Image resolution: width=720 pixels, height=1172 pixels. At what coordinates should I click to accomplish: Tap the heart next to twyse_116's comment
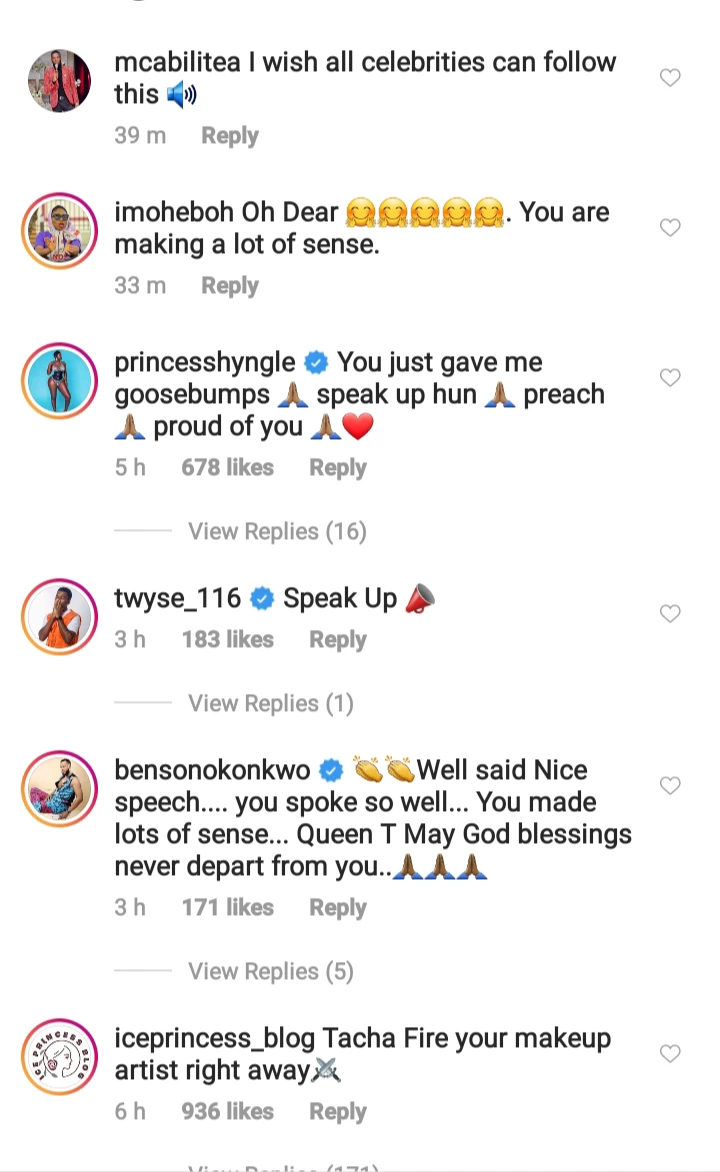670,614
